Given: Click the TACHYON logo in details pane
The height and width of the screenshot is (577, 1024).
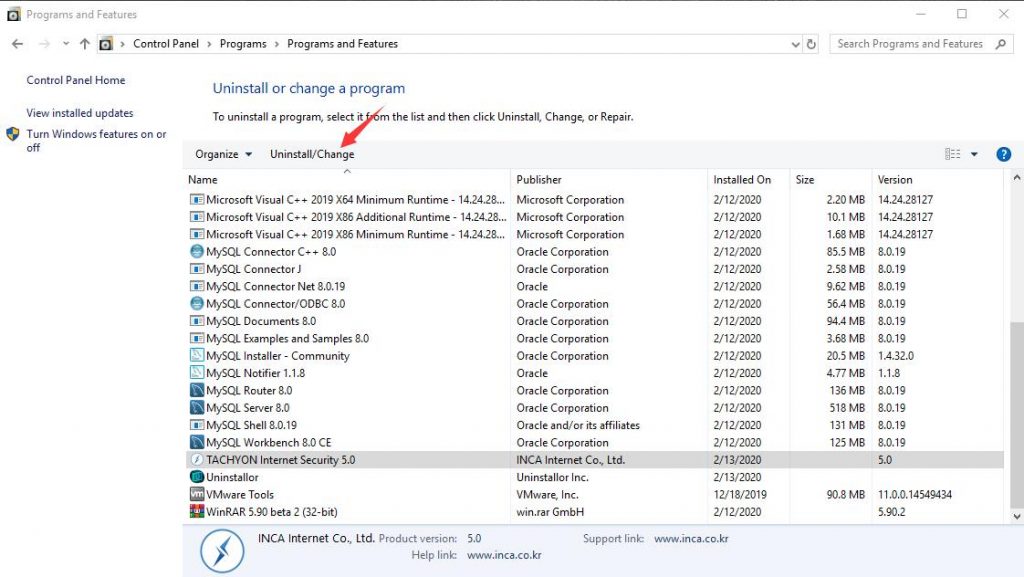Looking at the screenshot, I should [x=222, y=550].
